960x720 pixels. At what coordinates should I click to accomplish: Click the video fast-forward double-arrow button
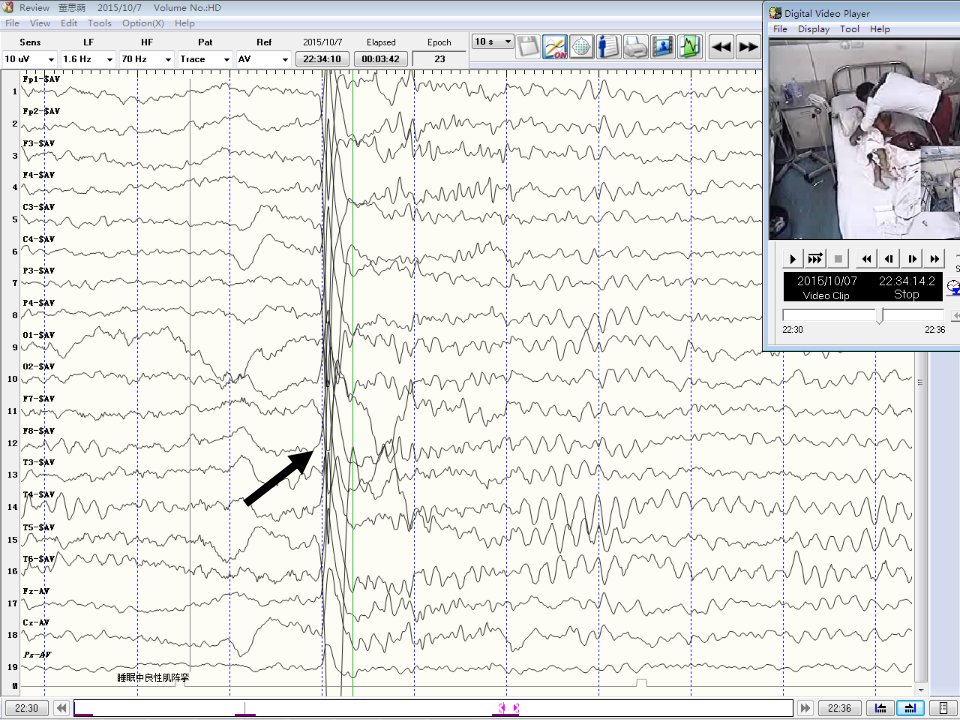click(934, 259)
